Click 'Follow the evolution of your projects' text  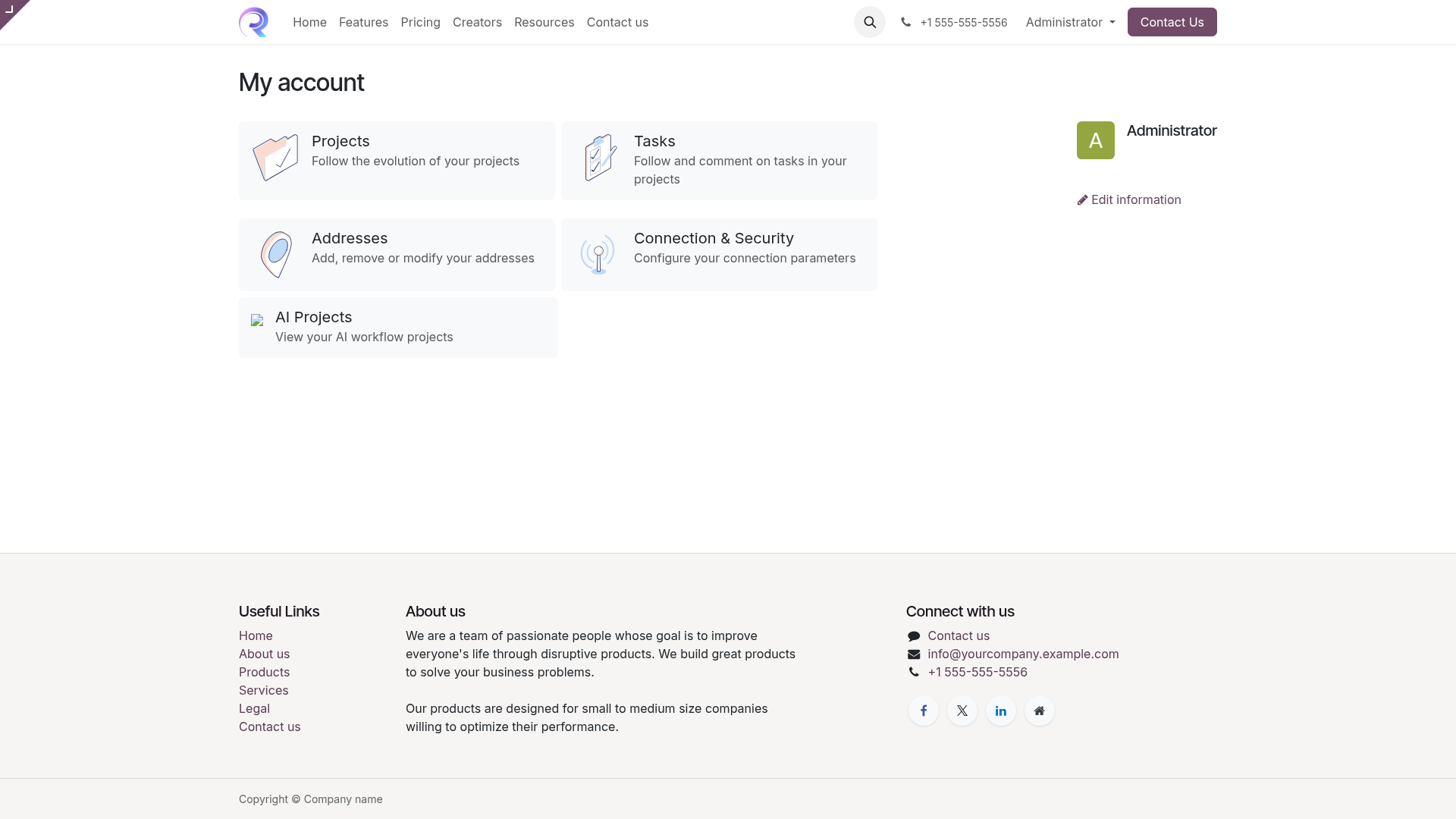pos(416,161)
